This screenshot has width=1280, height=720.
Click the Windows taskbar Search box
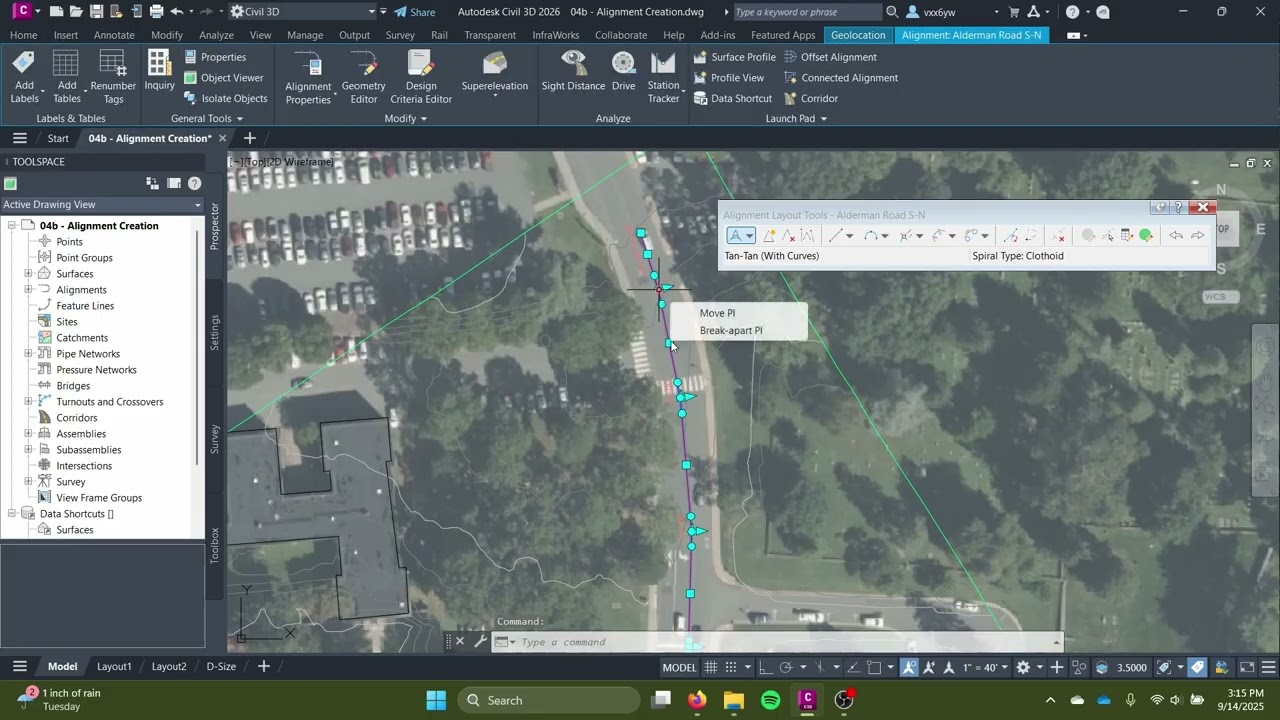coord(550,700)
